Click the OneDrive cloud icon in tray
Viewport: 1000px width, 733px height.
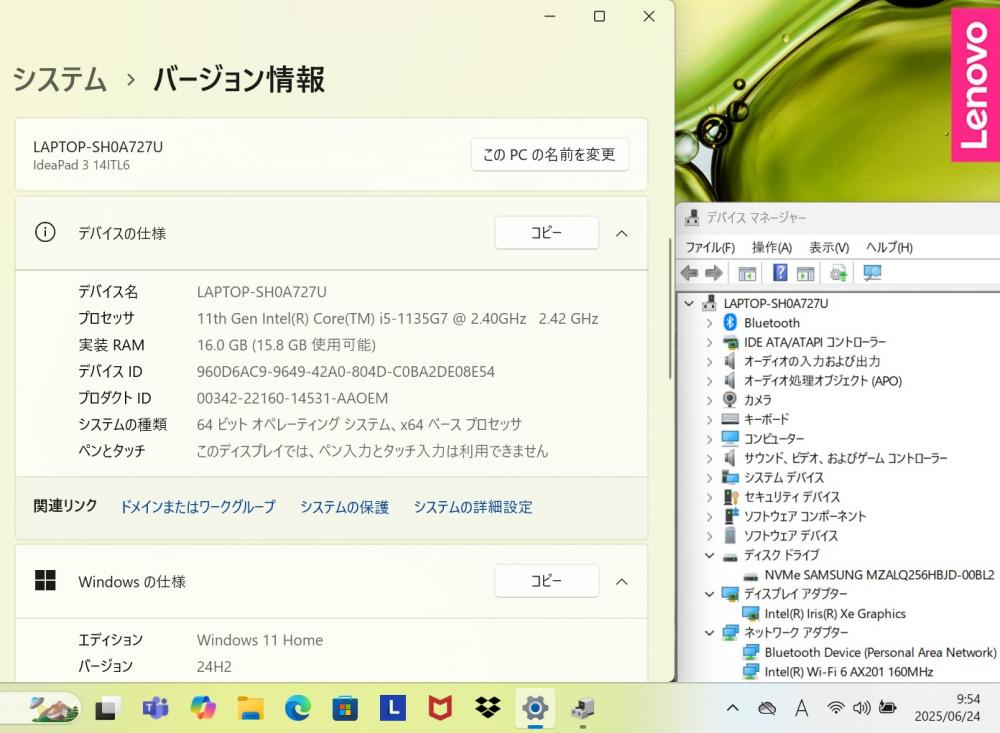tap(767, 708)
